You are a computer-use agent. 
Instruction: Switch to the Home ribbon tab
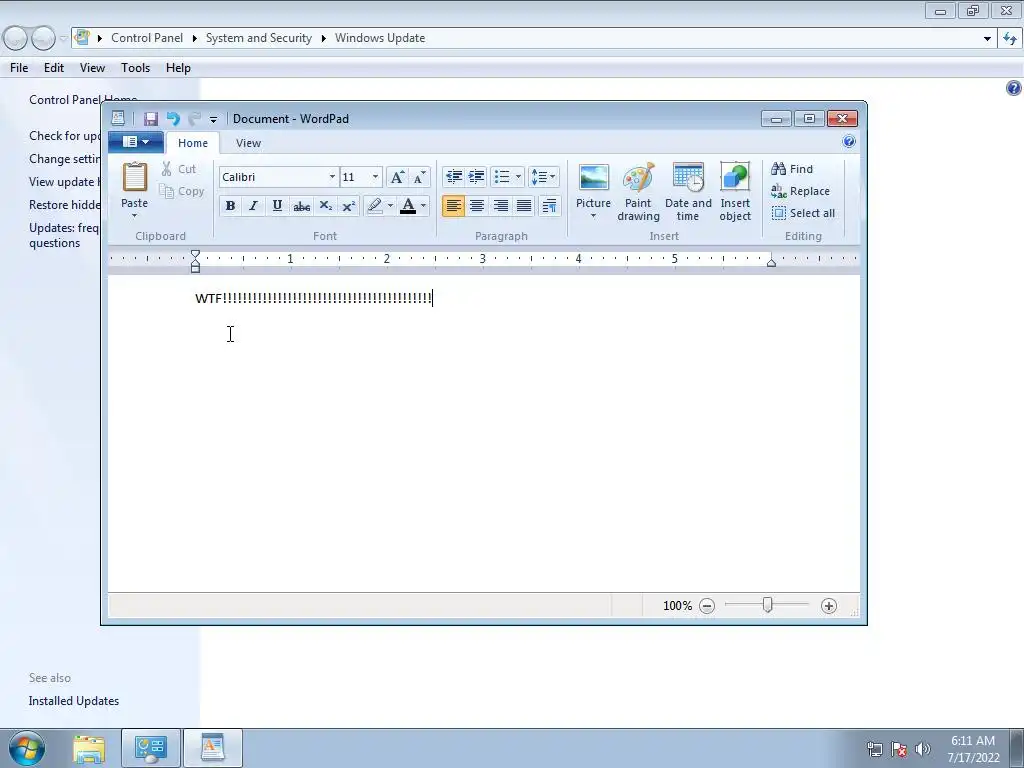click(193, 143)
